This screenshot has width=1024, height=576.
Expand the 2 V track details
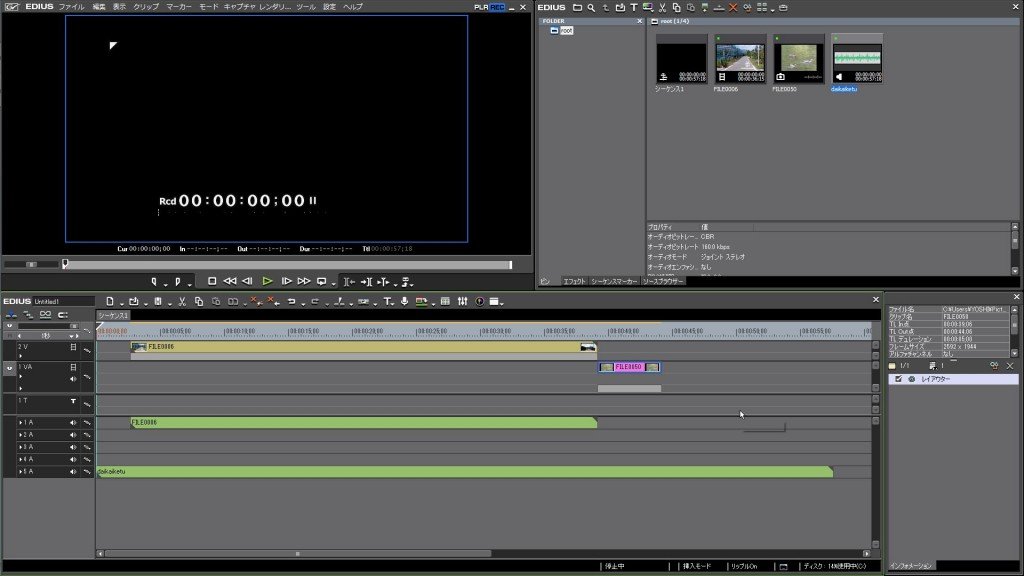[20, 356]
